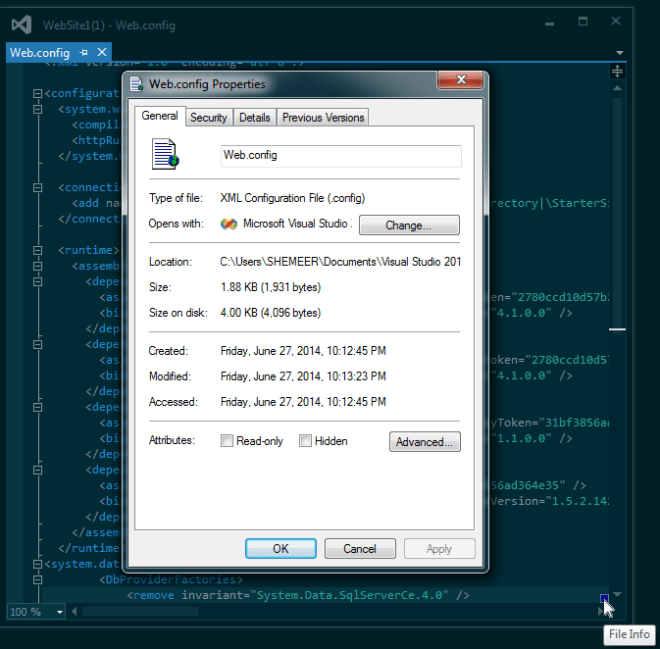Maximize the Visual Studio window

pyautogui.click(x=583, y=21)
